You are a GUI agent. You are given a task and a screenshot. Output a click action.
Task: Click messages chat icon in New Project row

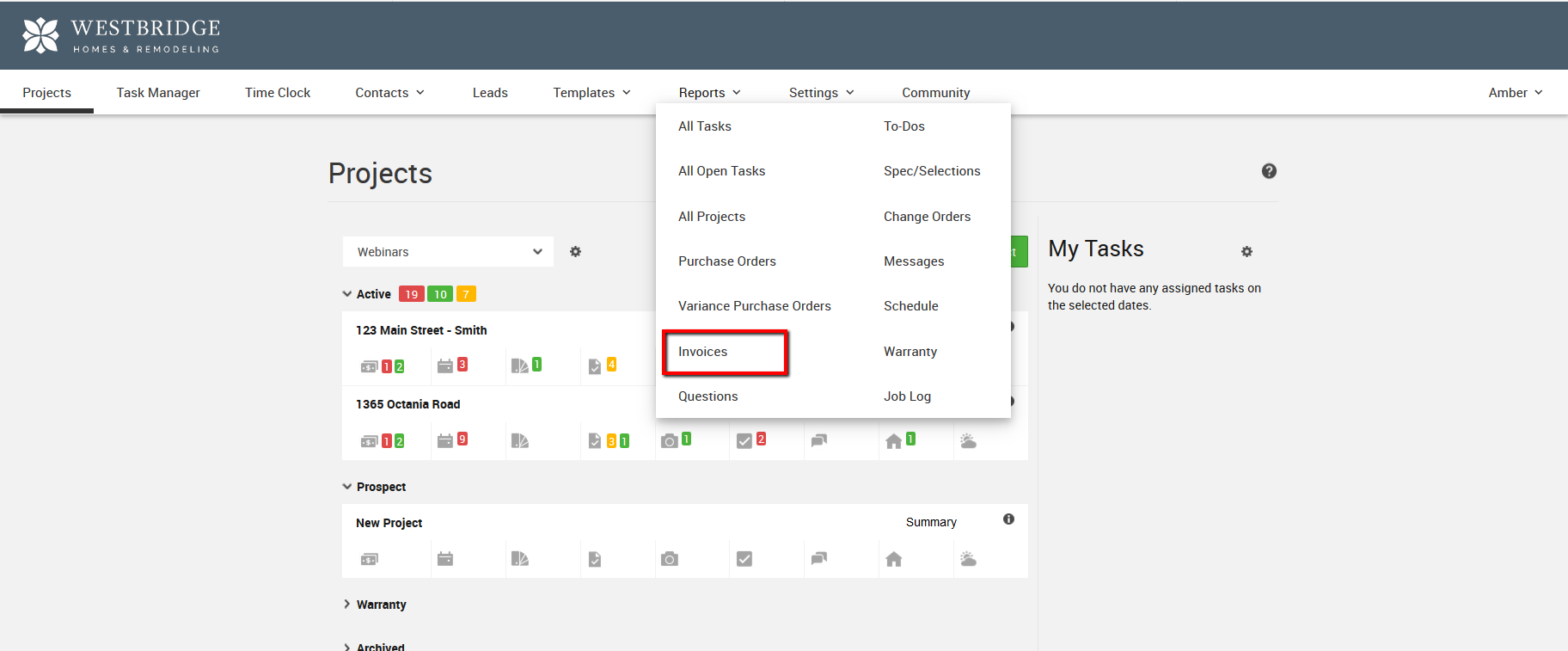(819, 559)
